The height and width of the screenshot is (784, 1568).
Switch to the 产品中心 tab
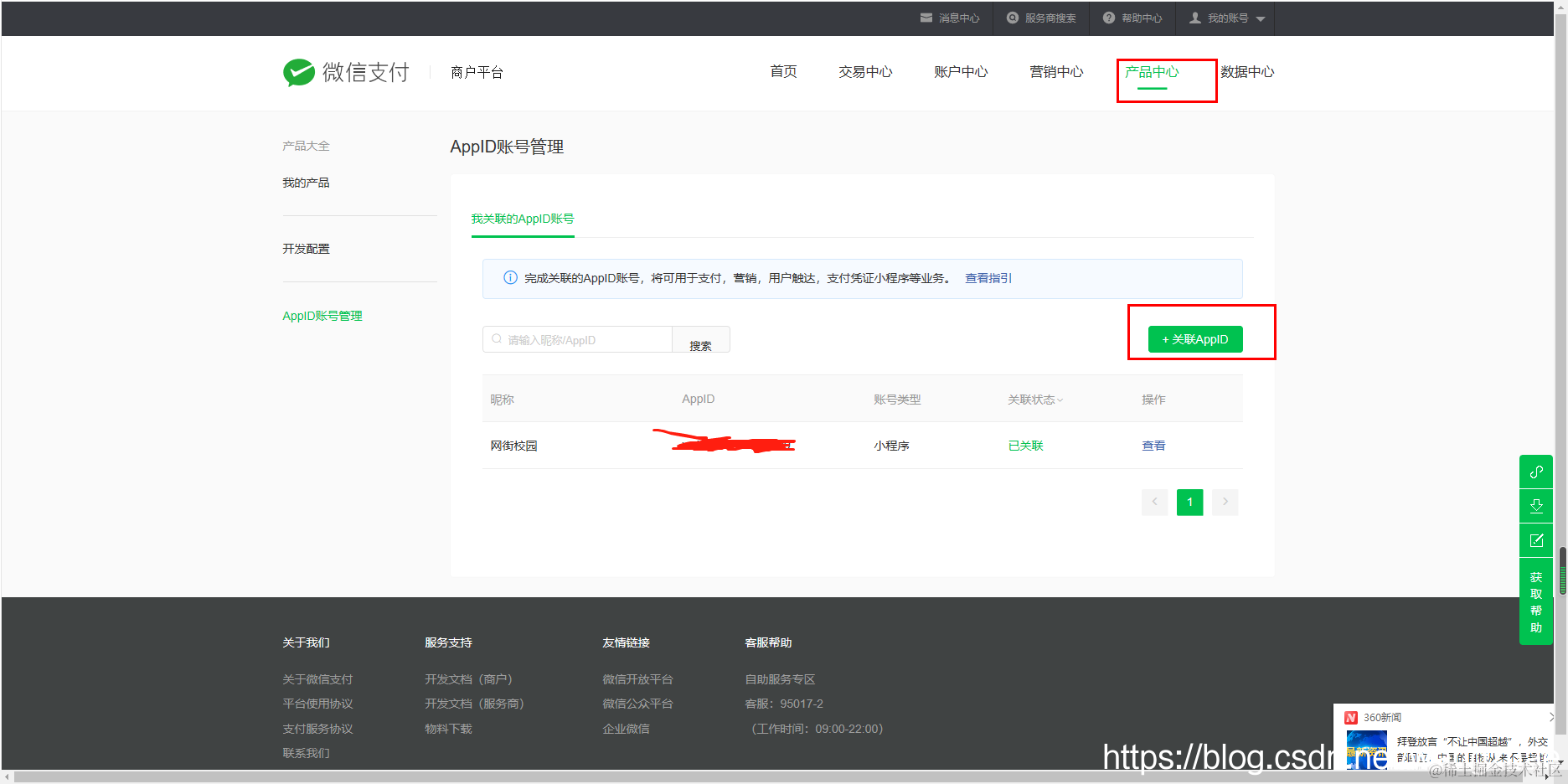coord(1152,71)
